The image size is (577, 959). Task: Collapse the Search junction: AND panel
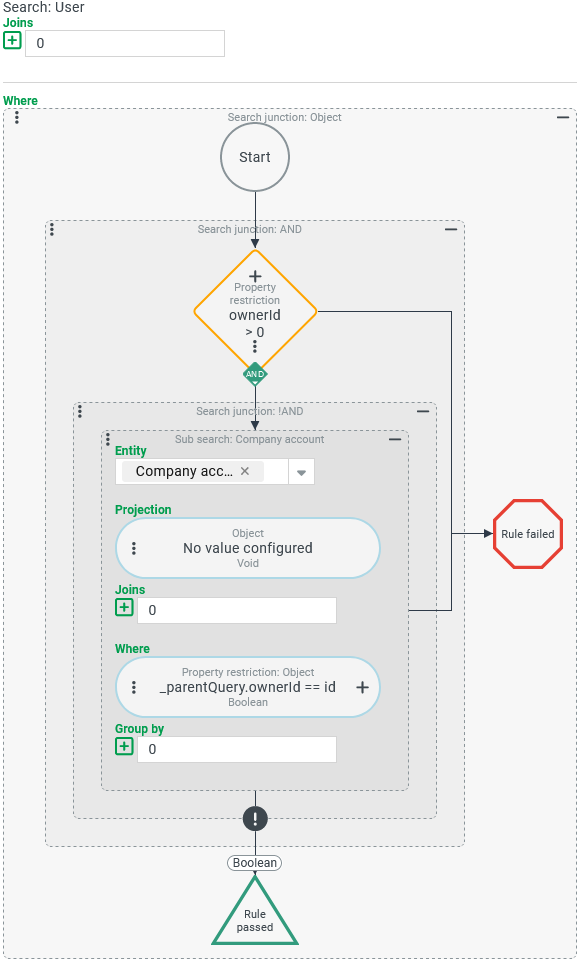451,229
